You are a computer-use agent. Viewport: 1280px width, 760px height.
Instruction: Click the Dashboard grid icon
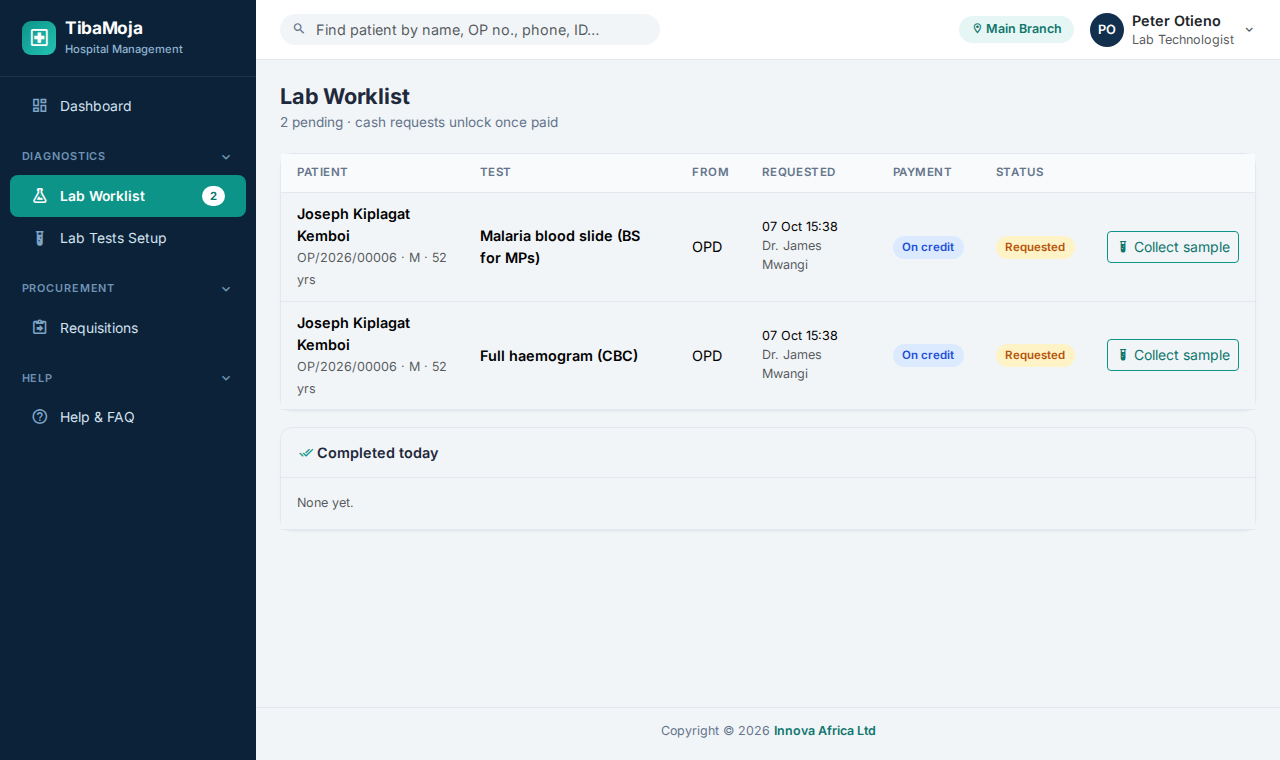[x=40, y=106]
